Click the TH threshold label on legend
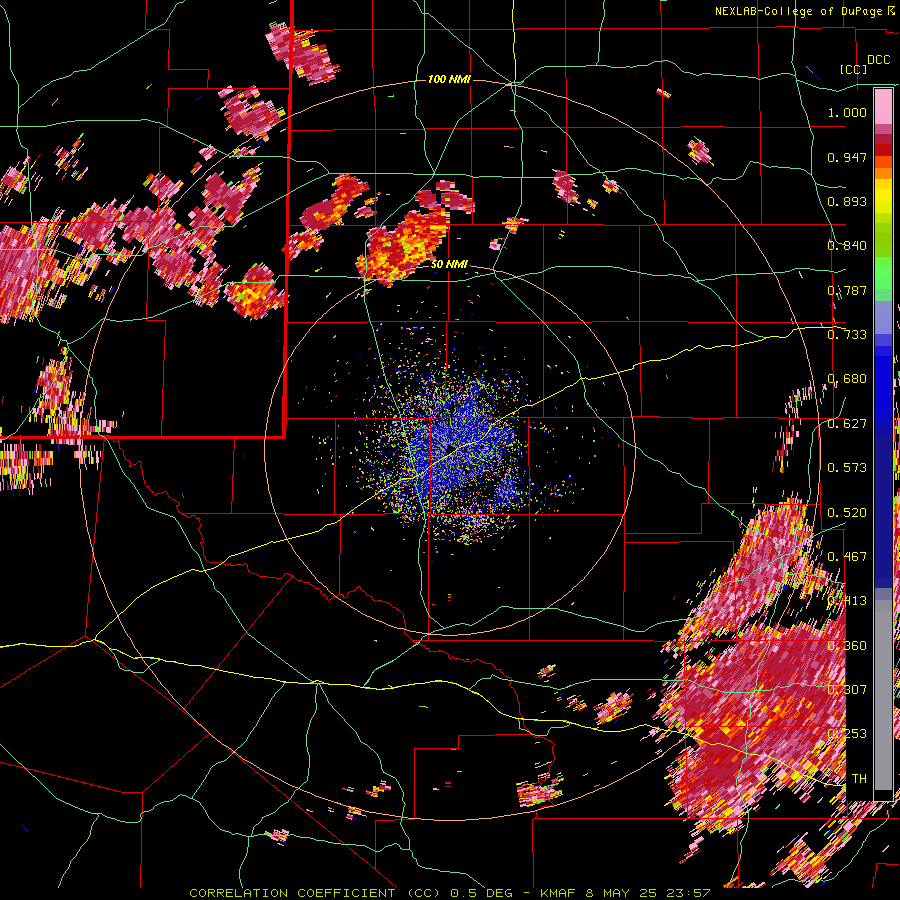This screenshot has height=900, width=900. [859, 779]
